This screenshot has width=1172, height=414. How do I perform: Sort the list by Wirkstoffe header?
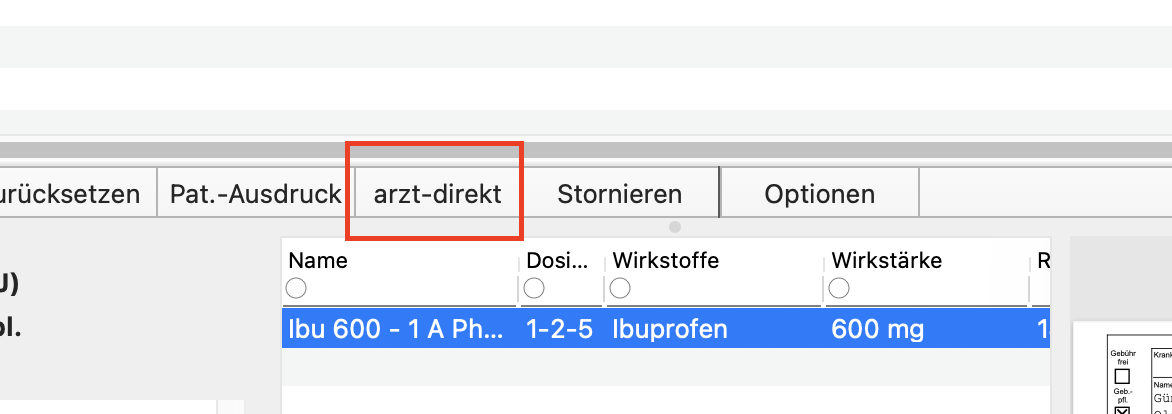(665, 260)
